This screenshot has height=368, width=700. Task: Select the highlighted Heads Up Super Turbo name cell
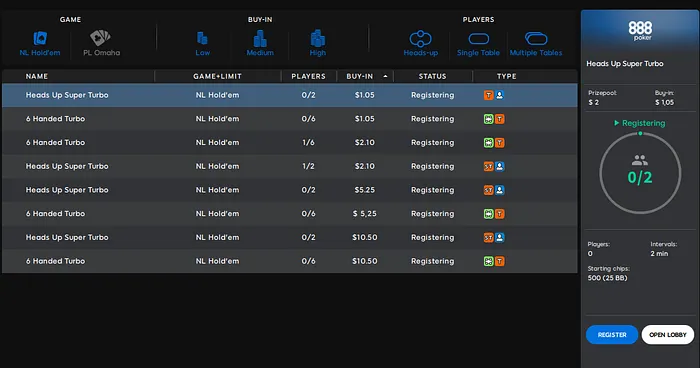click(67, 95)
